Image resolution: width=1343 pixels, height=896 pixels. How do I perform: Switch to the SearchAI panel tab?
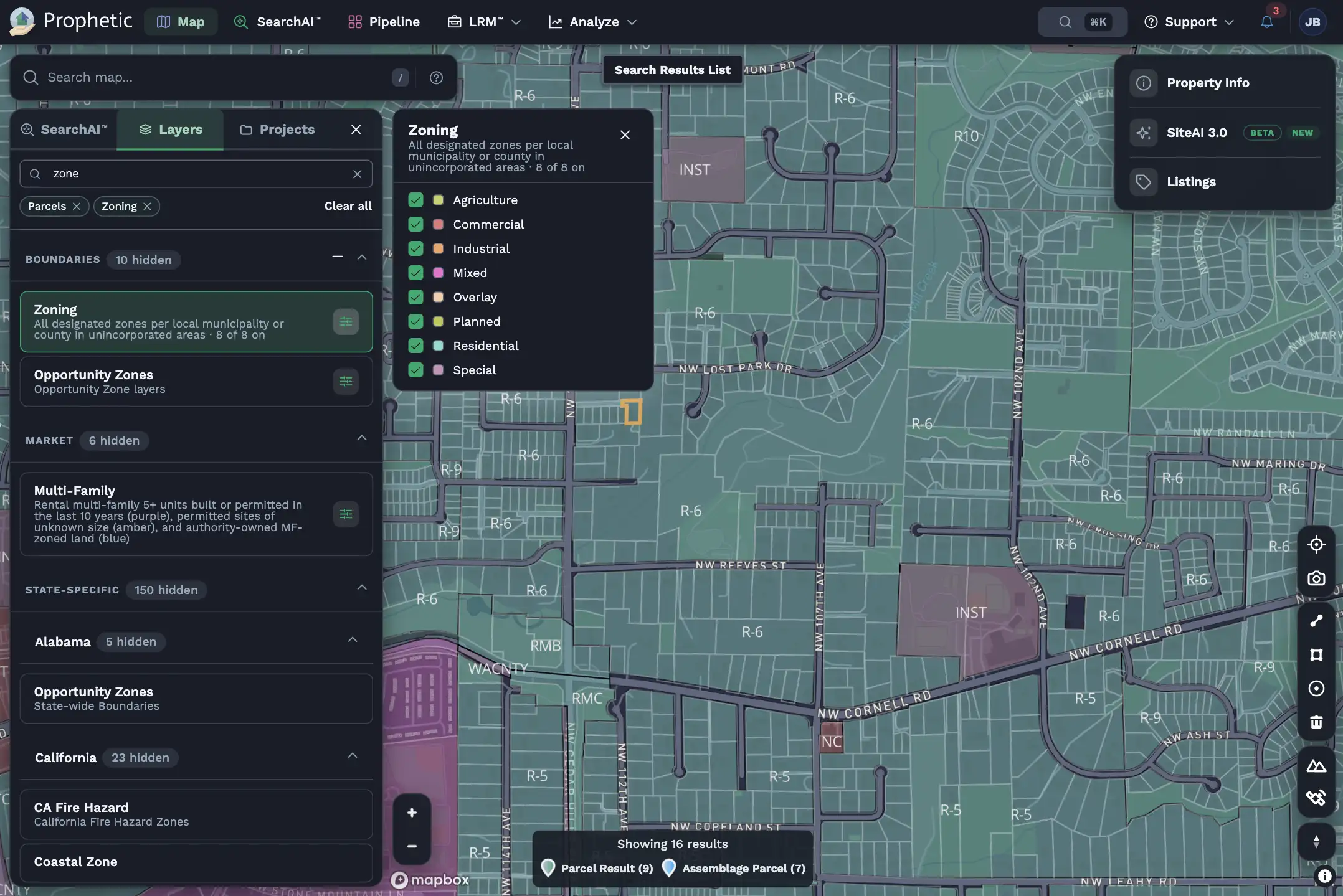tap(64, 130)
